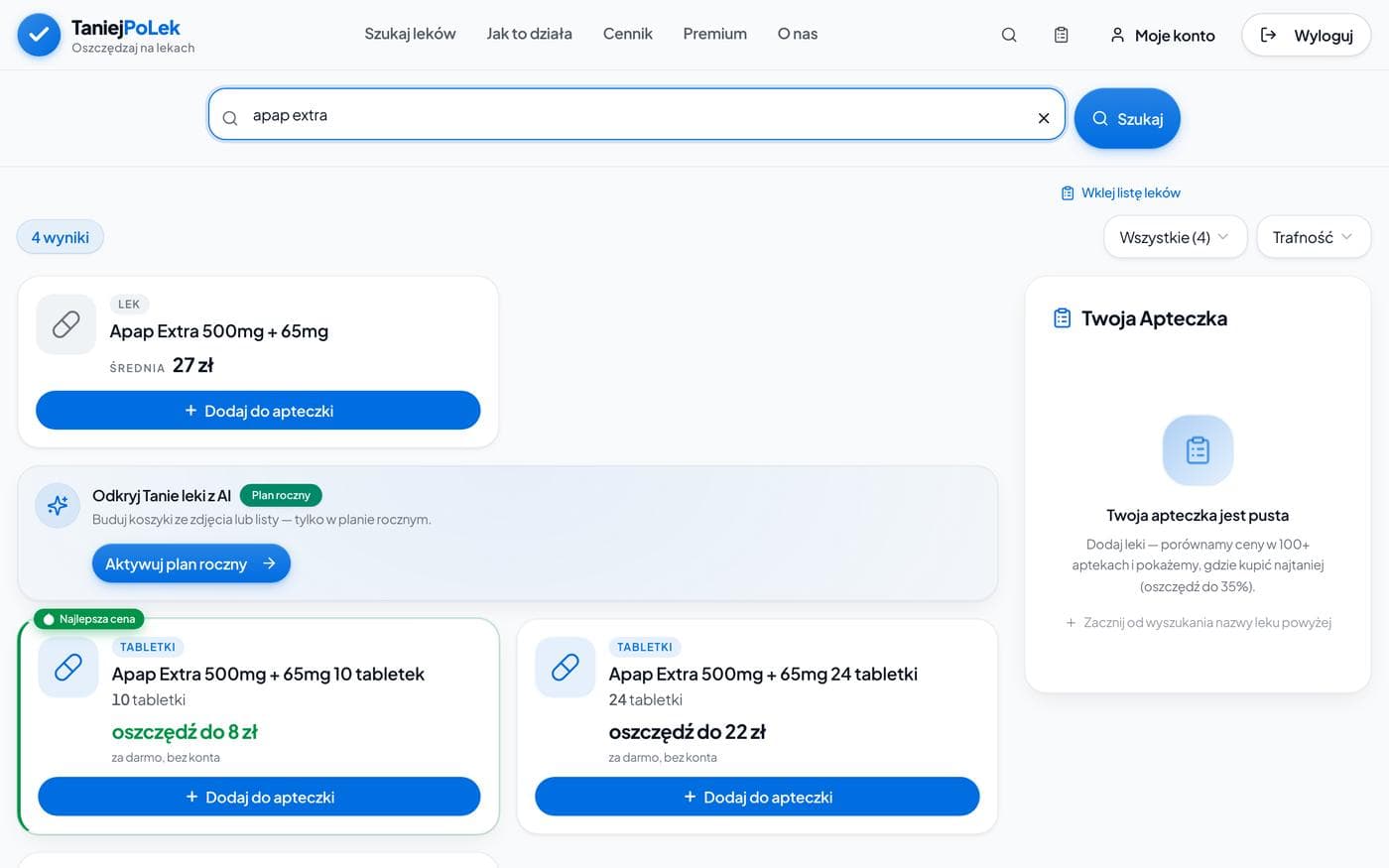Click the 'Odkryj Tanie leki z AI' heading
Screen dimensions: 1389x868
pyautogui.click(x=162, y=495)
